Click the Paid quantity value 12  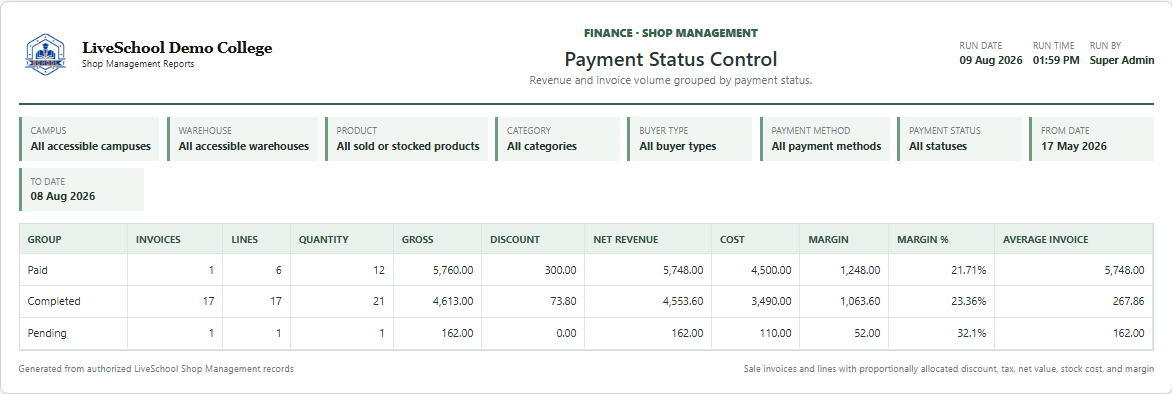coord(378,270)
